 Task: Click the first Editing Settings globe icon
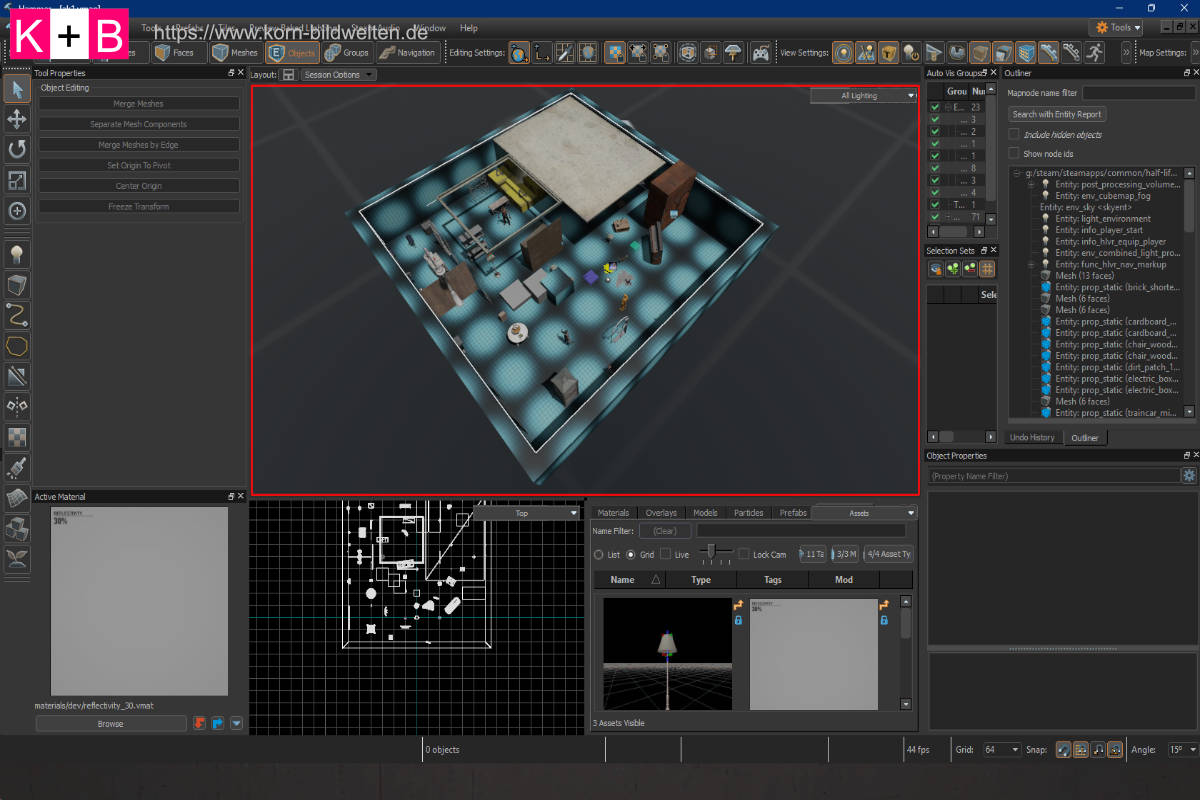(x=519, y=52)
